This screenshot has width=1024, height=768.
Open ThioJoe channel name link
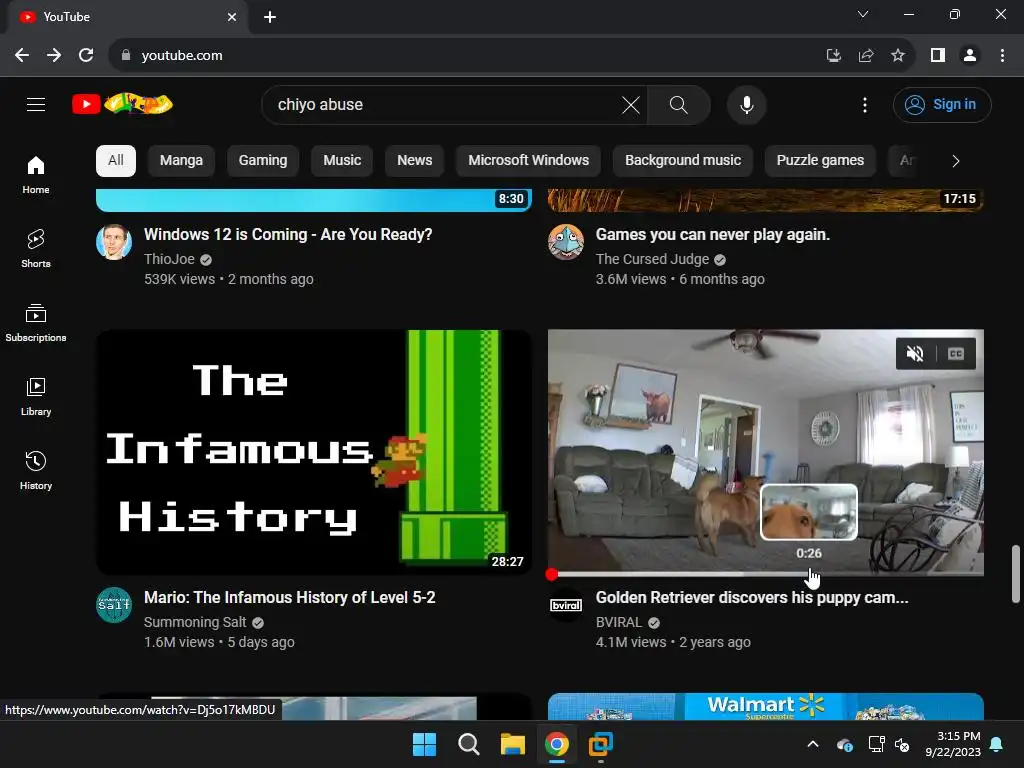(169, 259)
